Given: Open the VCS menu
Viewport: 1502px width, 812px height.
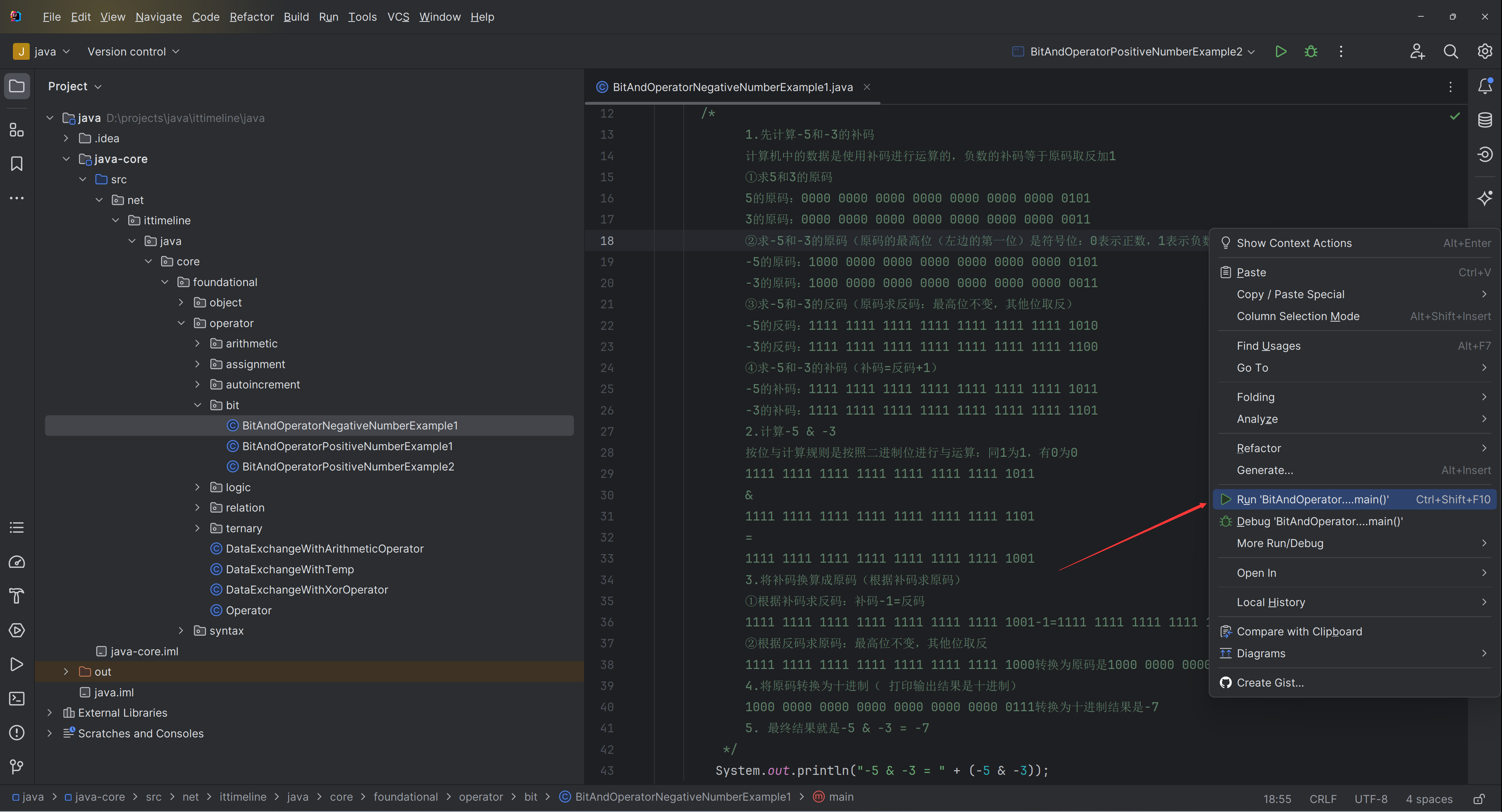Looking at the screenshot, I should [398, 17].
